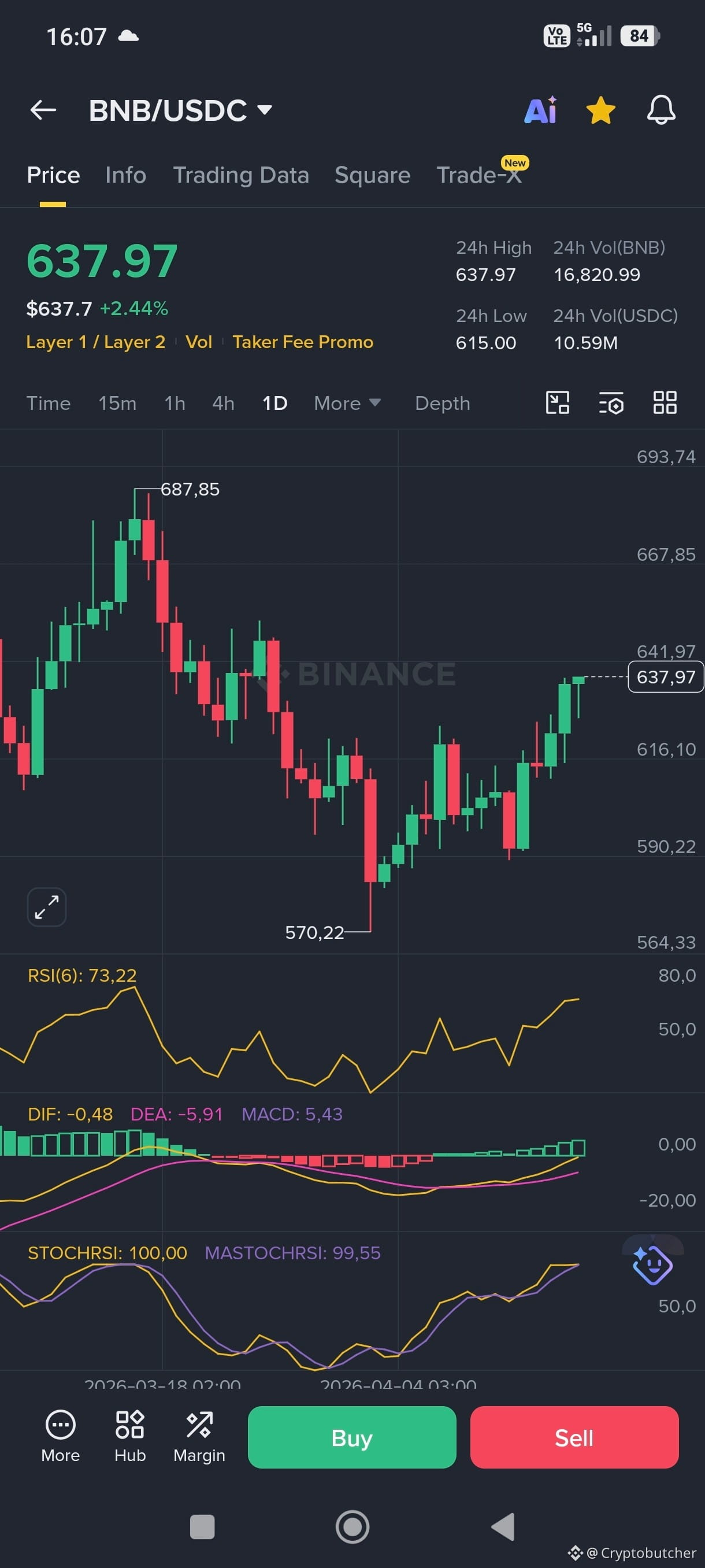
Task: Switch to the Depth chart view
Action: (x=442, y=403)
